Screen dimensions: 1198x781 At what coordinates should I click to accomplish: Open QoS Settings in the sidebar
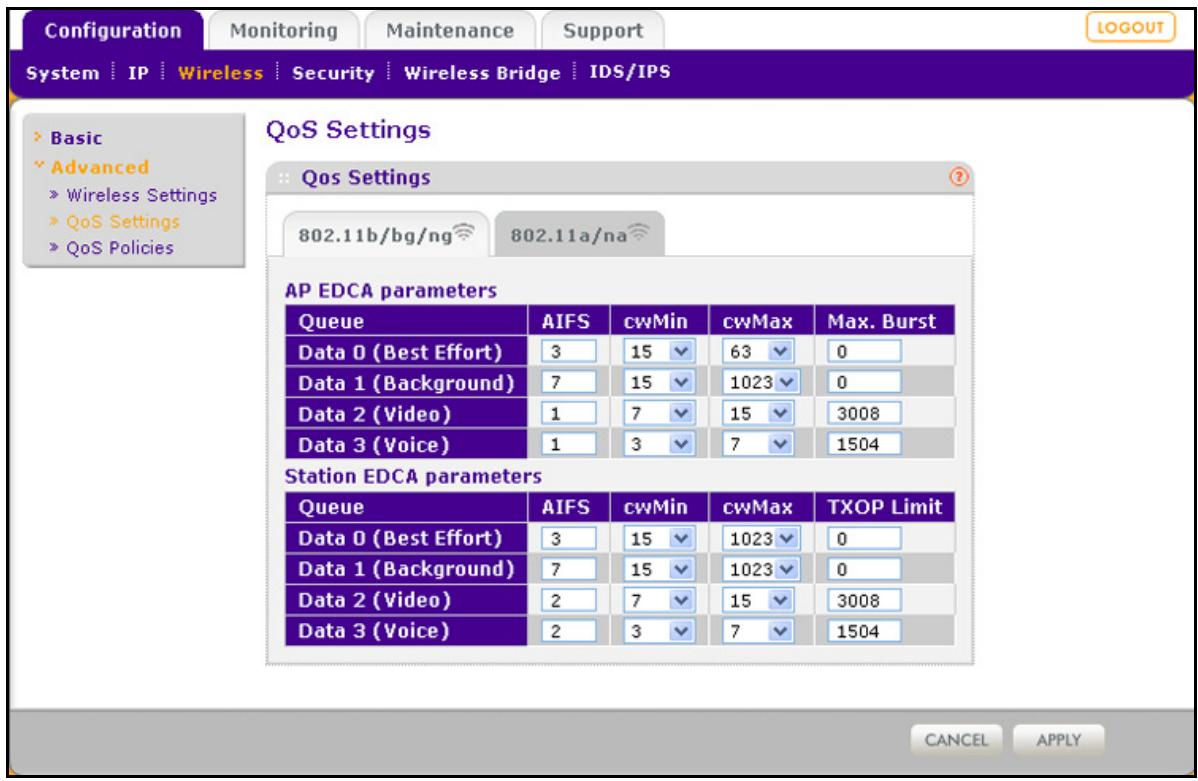click(122, 221)
